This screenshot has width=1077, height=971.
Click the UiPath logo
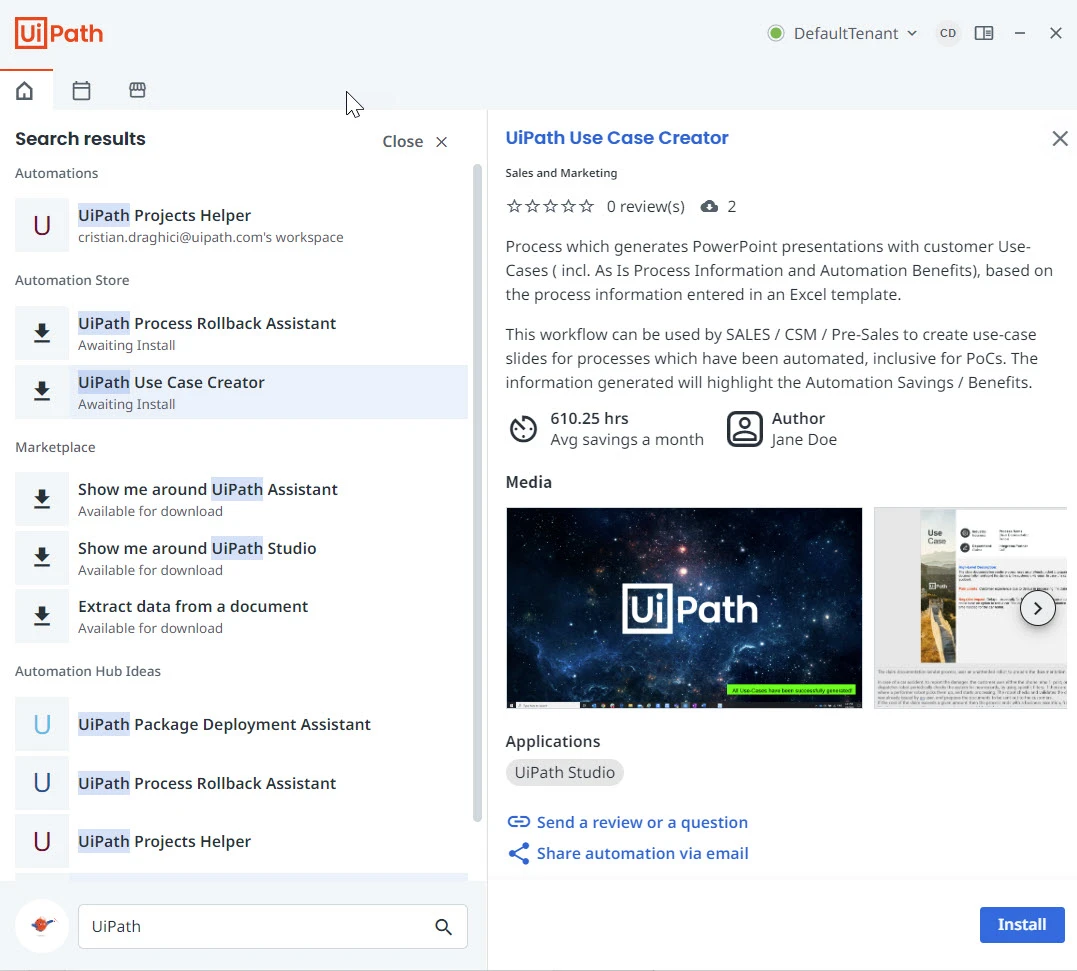(x=59, y=33)
